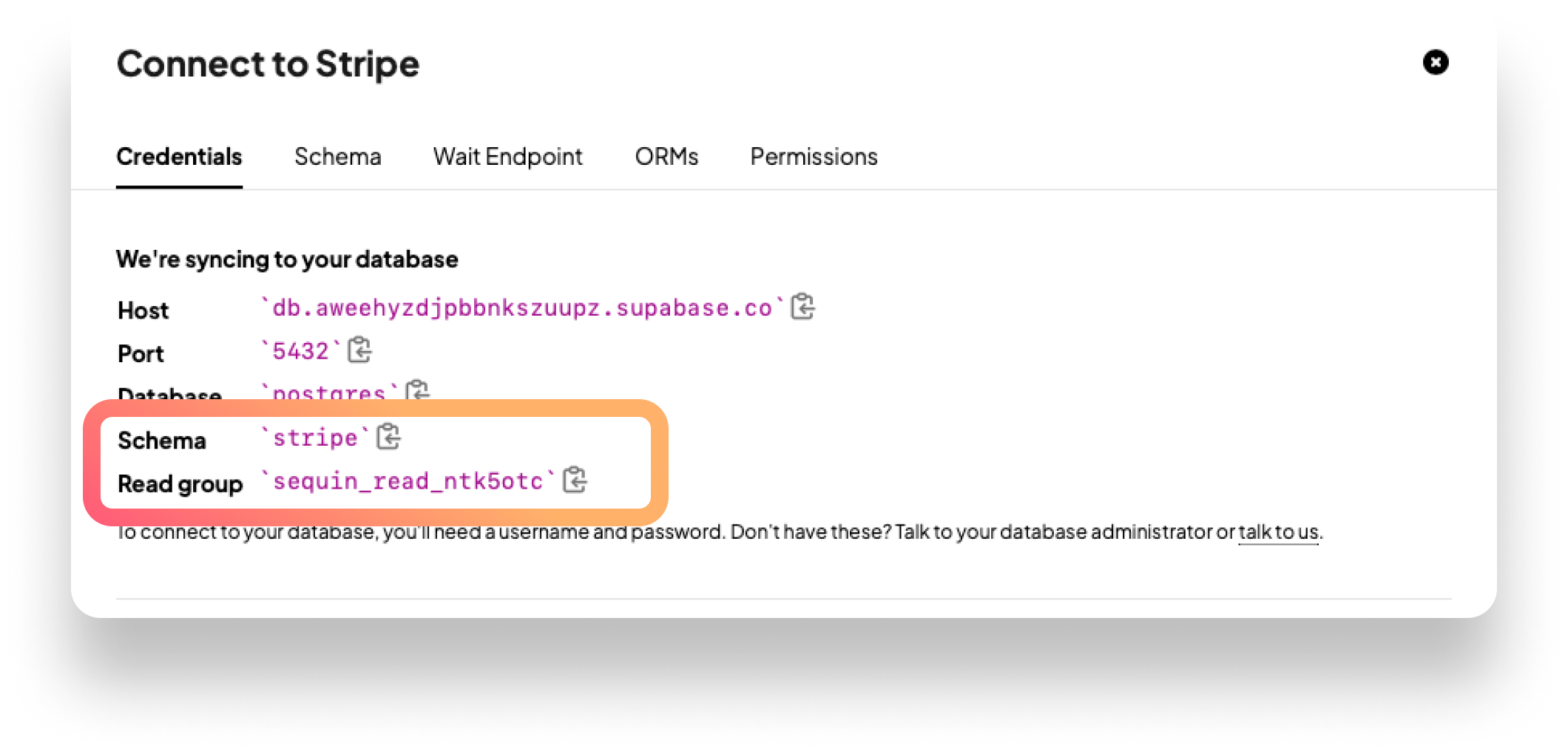This screenshot has height=754, width=1568.
Task: Click the sequin_read_ntk5otc read group value
Action: click(x=408, y=481)
